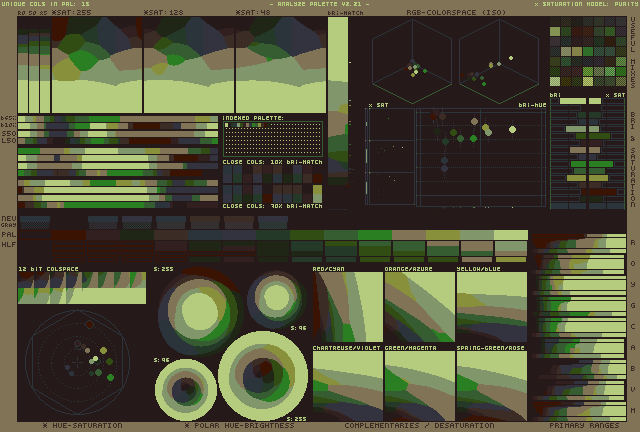Select the Green/Magenta gradient panel
The image size is (640, 432).
click(x=419, y=385)
